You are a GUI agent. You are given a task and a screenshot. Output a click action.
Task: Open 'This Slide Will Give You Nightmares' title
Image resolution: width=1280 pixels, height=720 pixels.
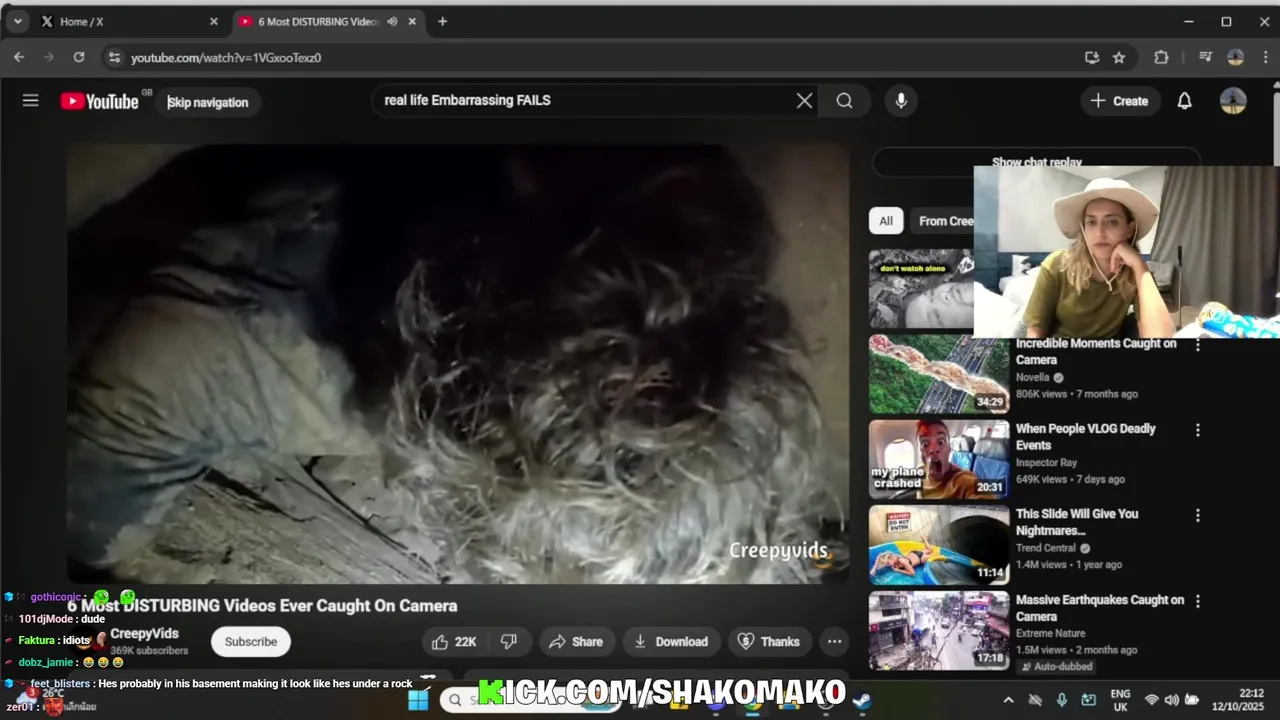click(1077, 522)
